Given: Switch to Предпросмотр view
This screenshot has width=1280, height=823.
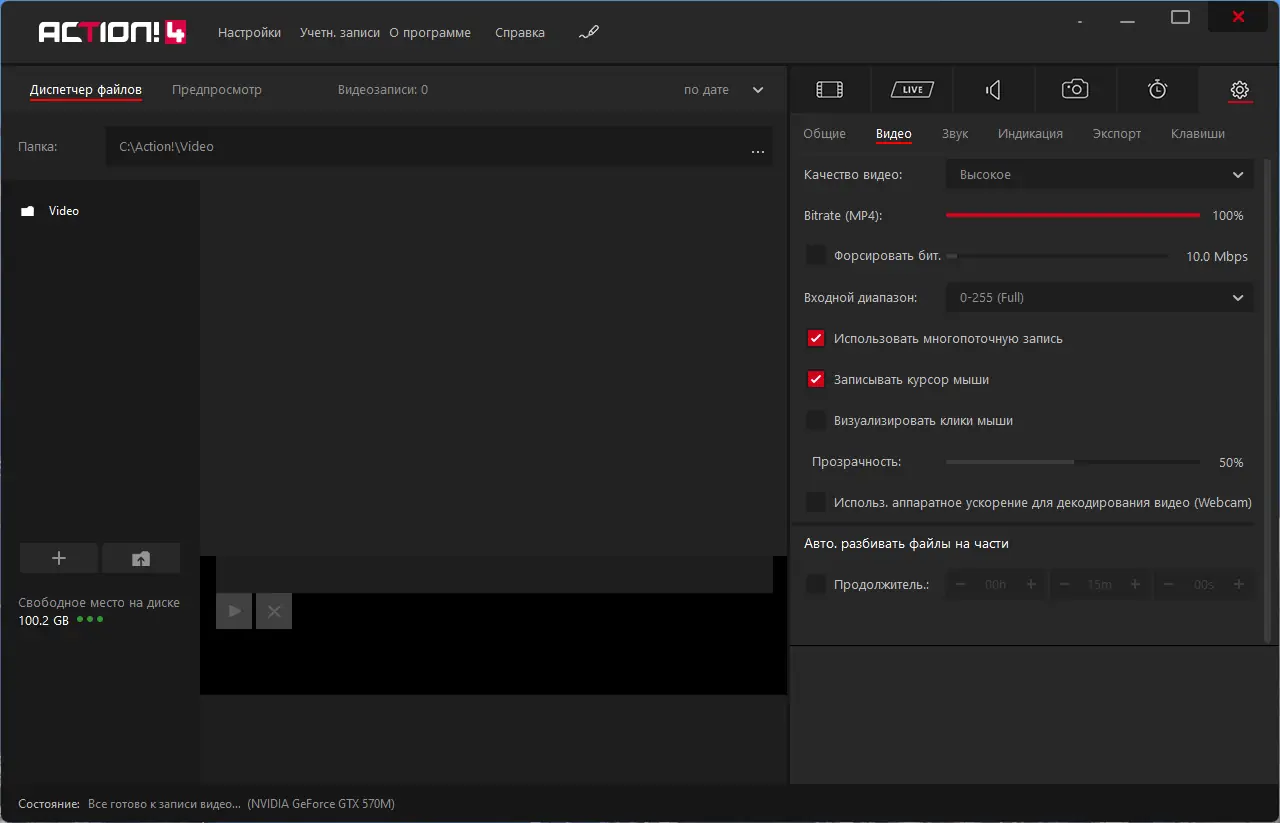Looking at the screenshot, I should pos(217,90).
